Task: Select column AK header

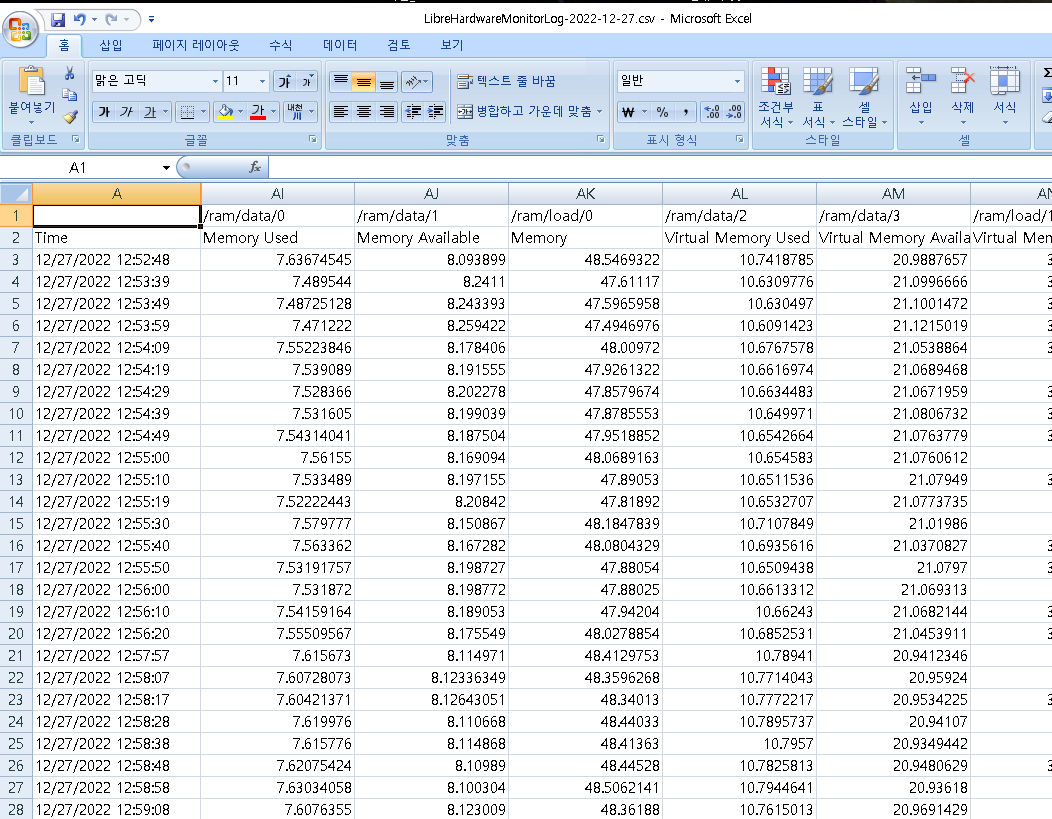Action: coord(585,194)
